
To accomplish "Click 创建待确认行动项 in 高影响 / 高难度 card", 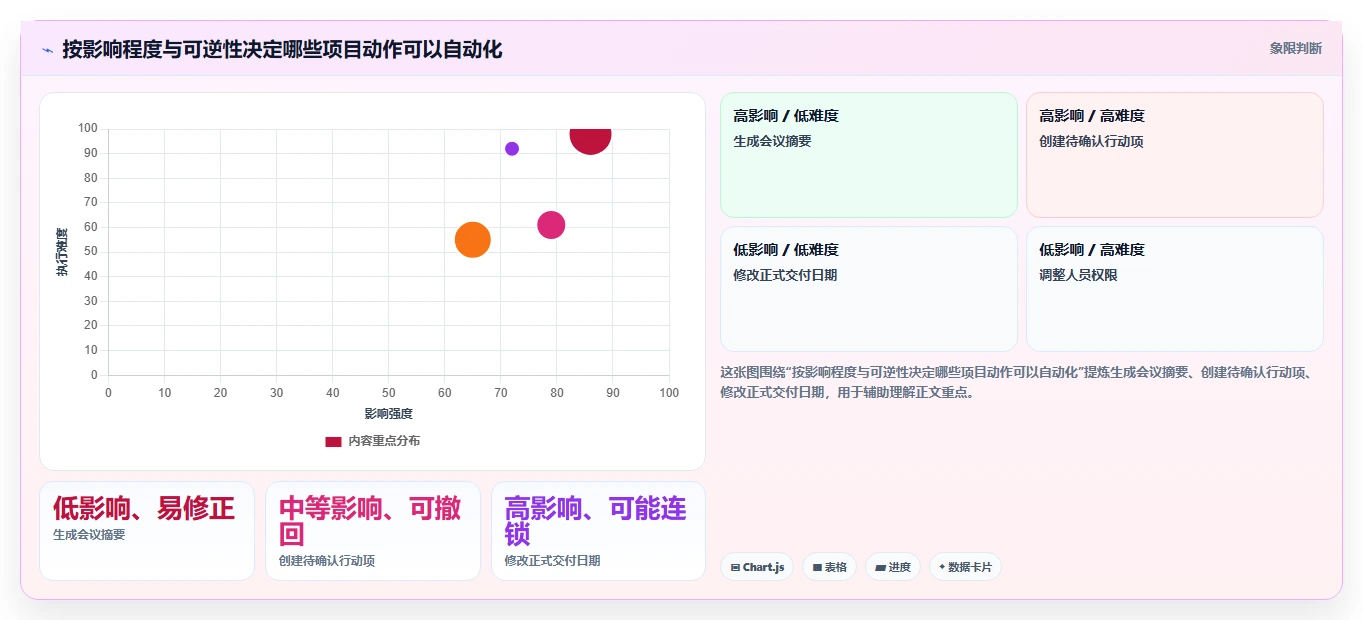I will (1091, 141).
